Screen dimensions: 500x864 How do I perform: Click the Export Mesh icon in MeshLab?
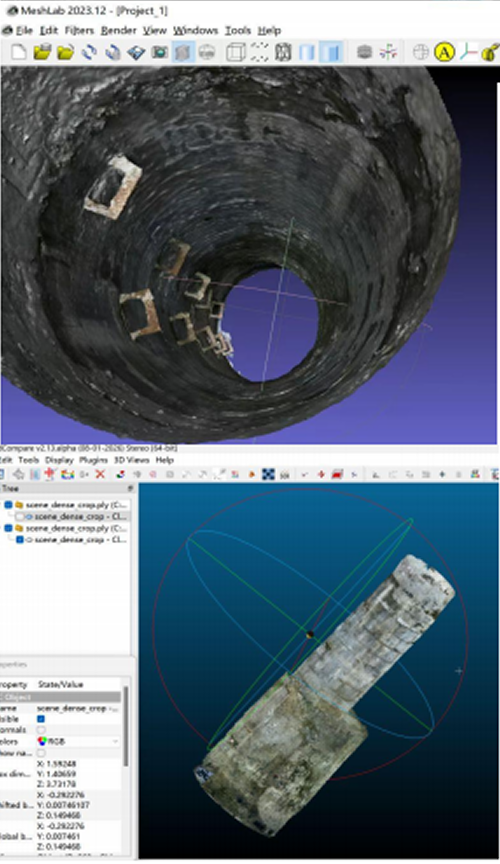[x=136, y=52]
